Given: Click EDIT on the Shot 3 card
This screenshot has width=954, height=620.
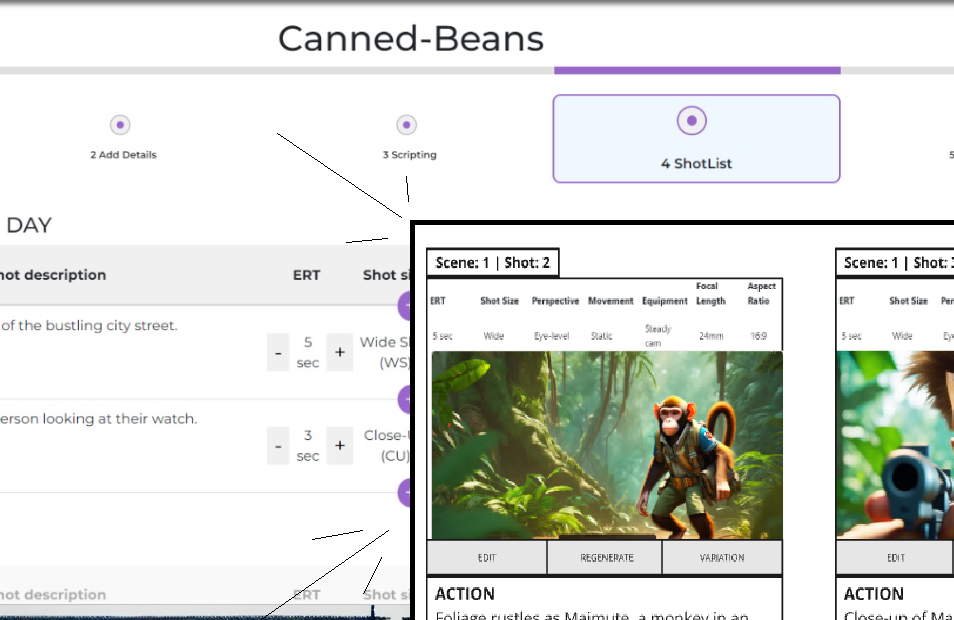Looking at the screenshot, I should [x=894, y=557].
